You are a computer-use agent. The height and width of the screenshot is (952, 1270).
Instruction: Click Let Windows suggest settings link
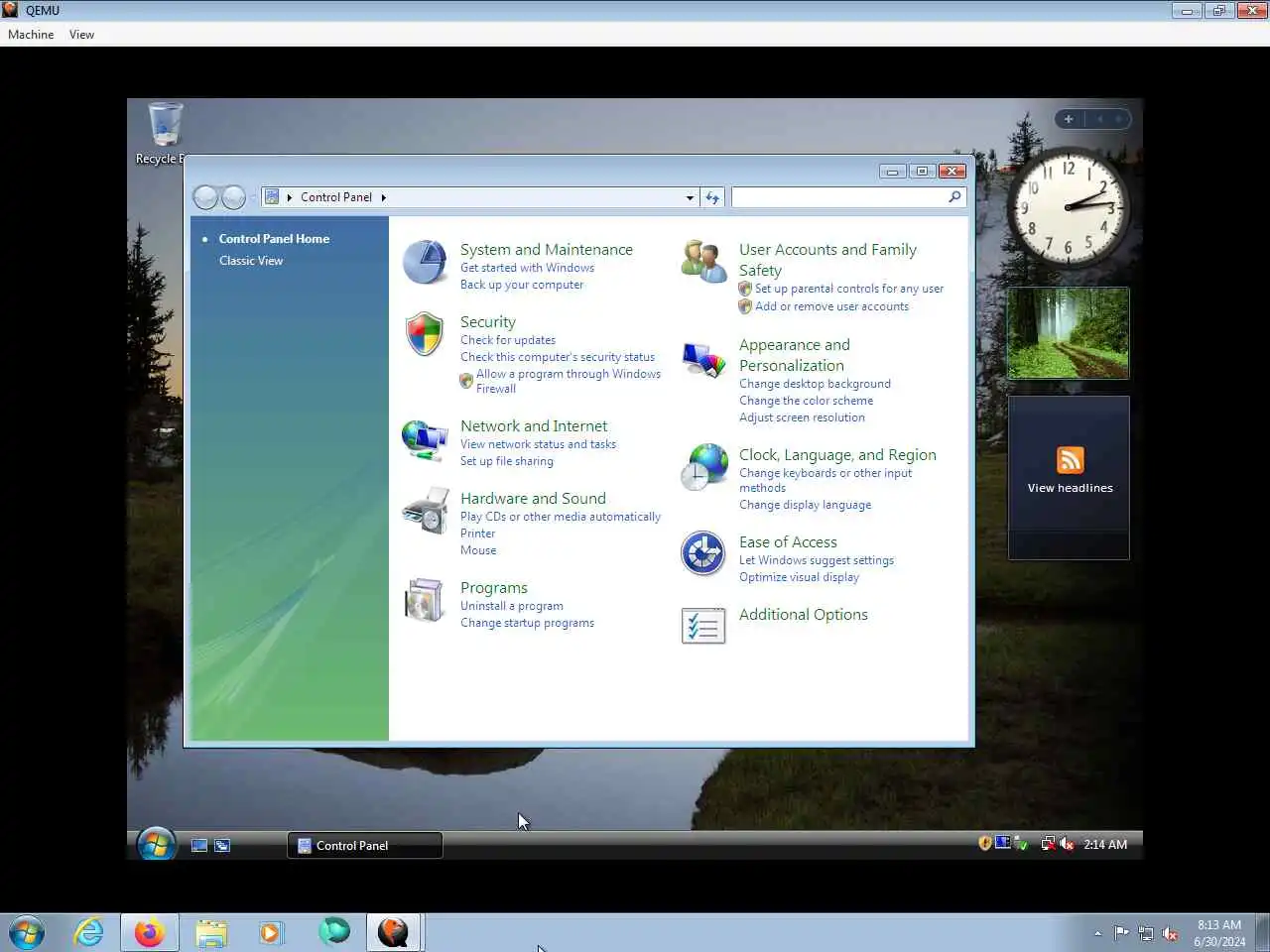click(817, 560)
